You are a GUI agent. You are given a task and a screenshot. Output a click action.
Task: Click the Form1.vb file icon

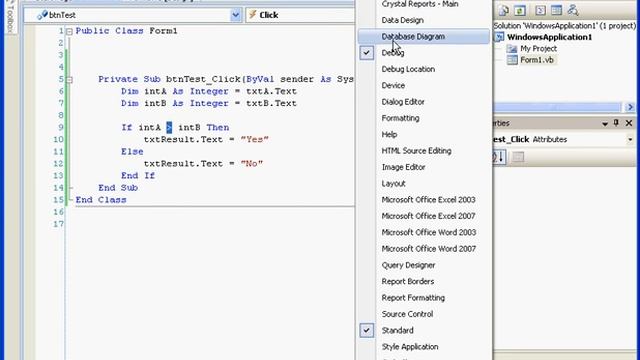[512, 60]
